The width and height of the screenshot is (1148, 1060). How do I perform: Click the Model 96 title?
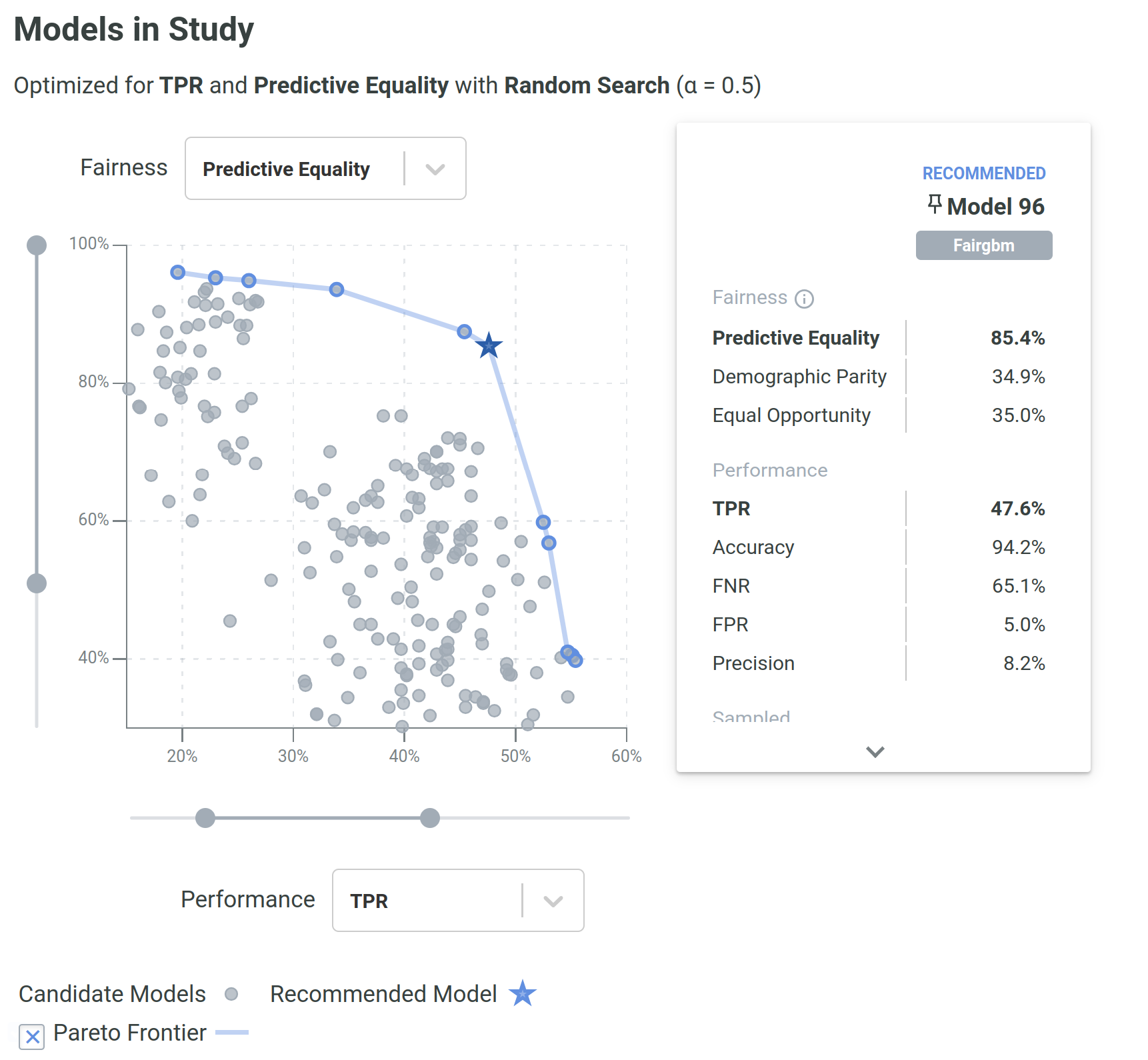tap(995, 207)
